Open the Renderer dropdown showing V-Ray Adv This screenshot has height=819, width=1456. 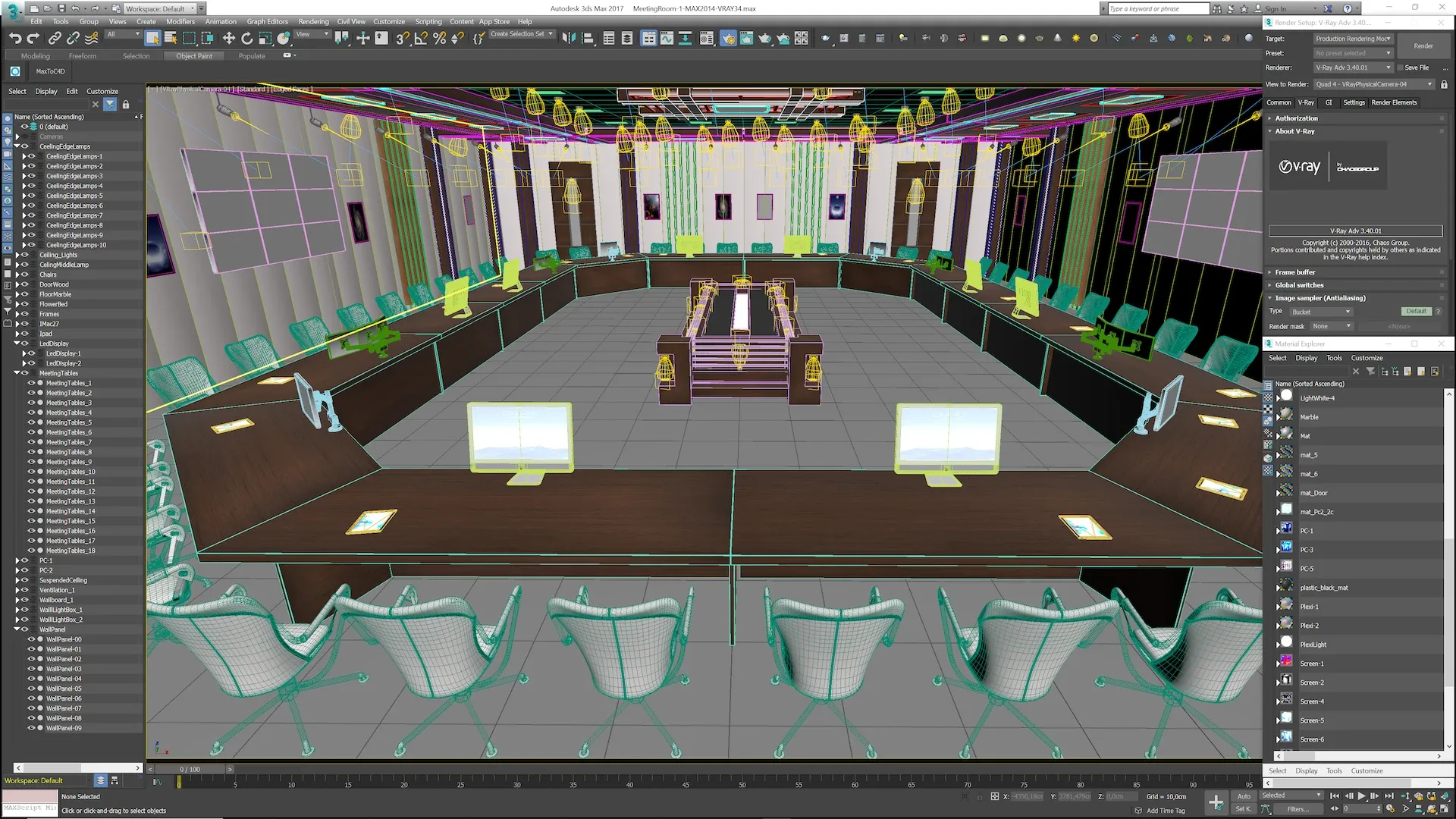(x=1354, y=67)
